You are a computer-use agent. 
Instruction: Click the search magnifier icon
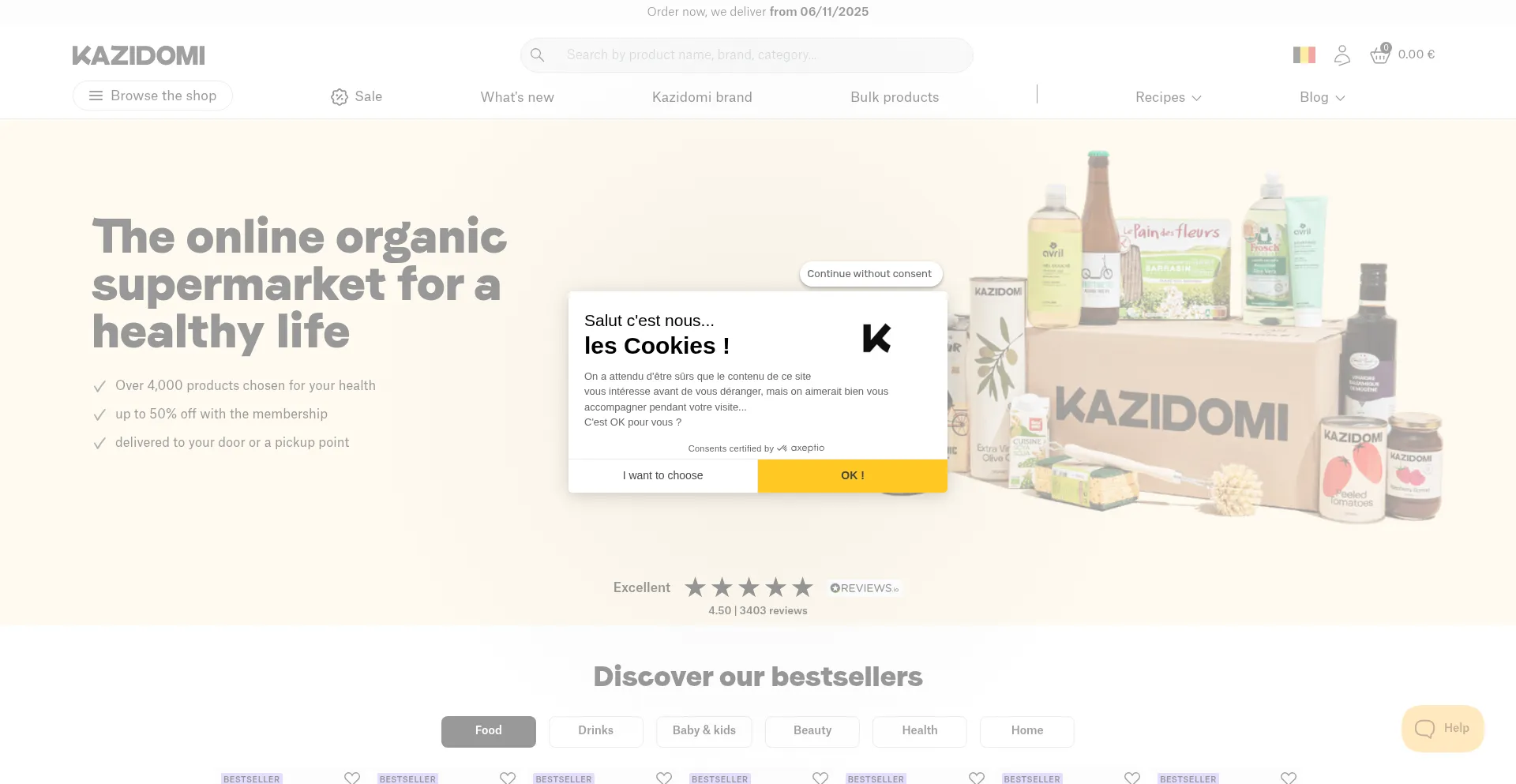pyautogui.click(x=538, y=55)
